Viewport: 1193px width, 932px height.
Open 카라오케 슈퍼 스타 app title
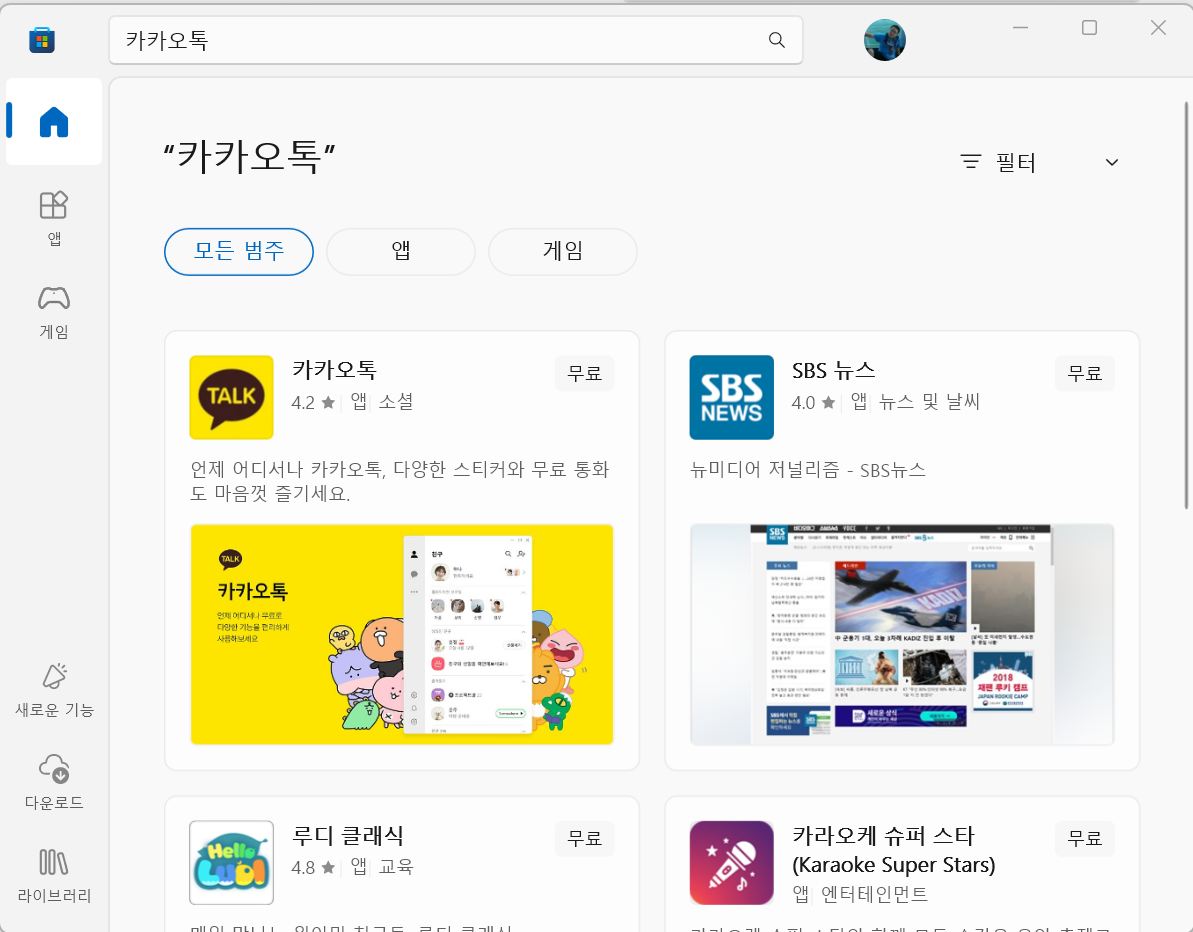[894, 850]
